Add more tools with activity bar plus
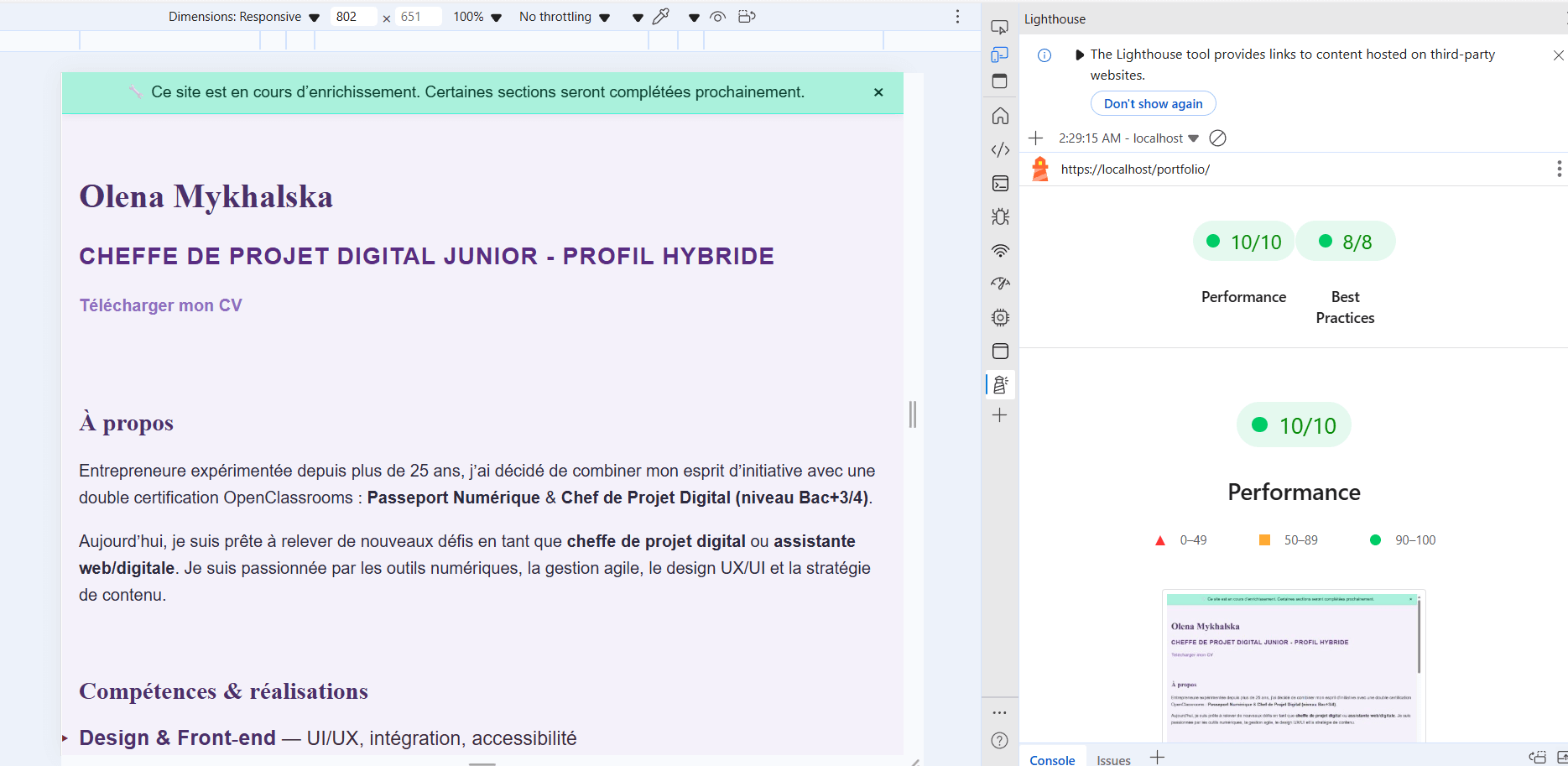The width and height of the screenshot is (1568, 766). coord(1000,415)
